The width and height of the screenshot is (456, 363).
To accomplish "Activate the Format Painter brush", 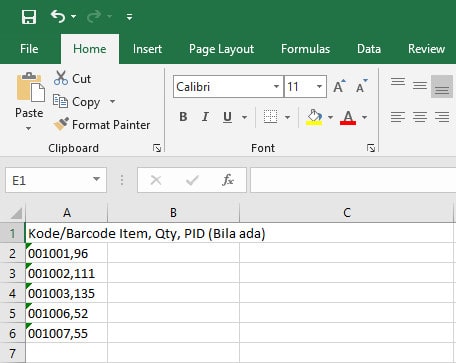I will (102, 125).
